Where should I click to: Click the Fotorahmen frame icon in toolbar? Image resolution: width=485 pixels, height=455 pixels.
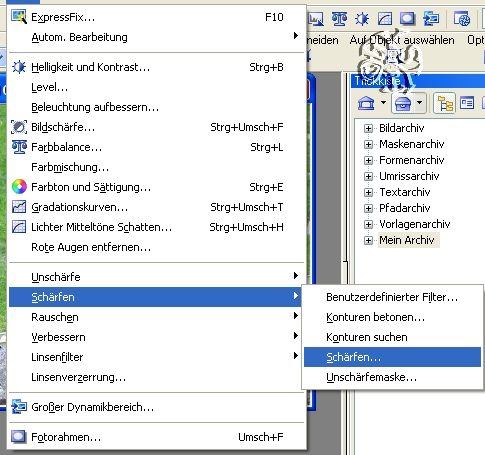(407, 19)
